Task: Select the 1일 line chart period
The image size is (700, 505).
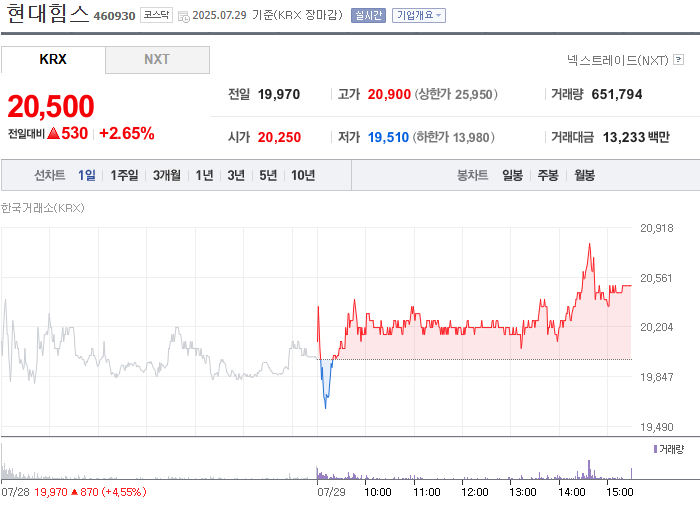Action: tap(87, 175)
